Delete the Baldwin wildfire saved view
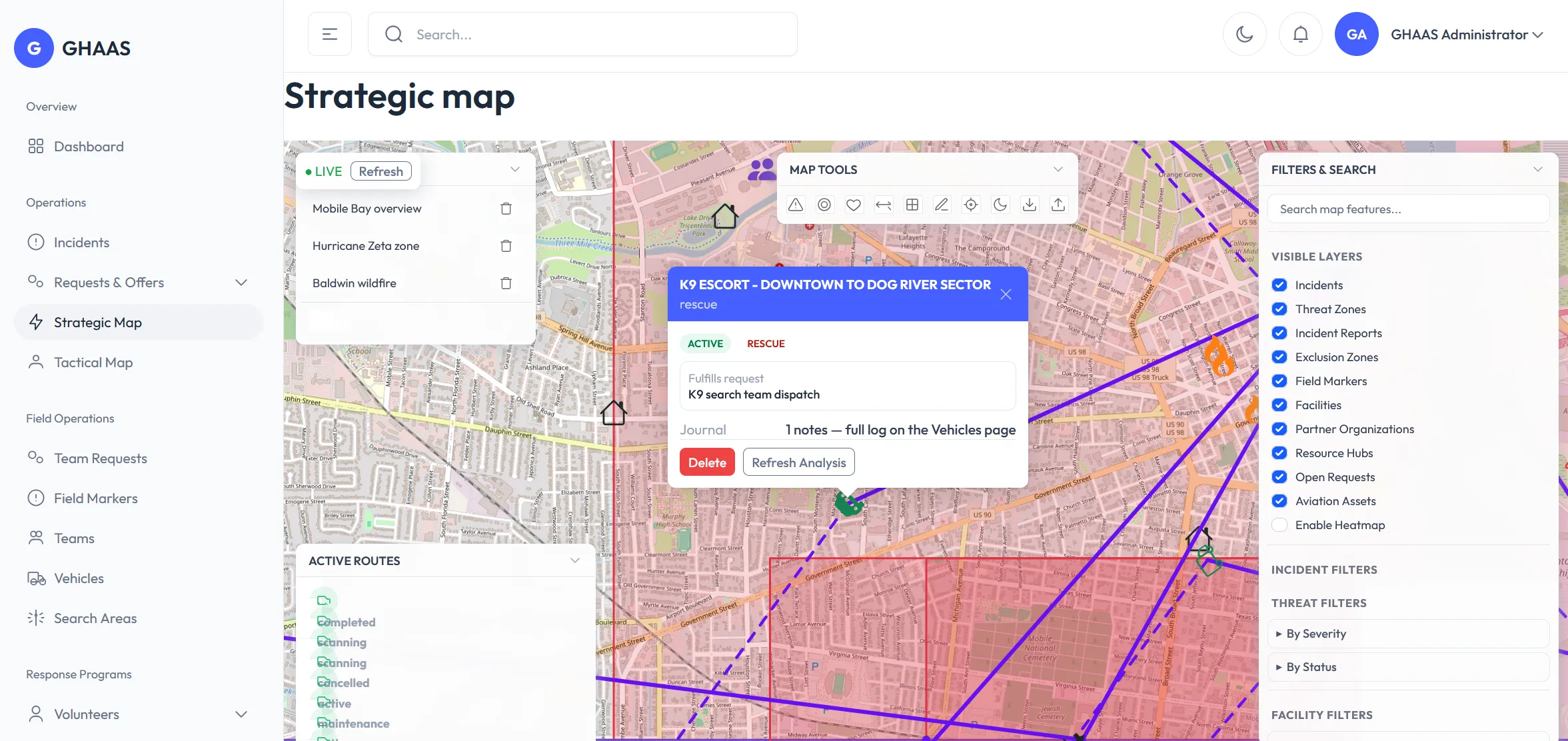1568x741 pixels. (x=506, y=283)
